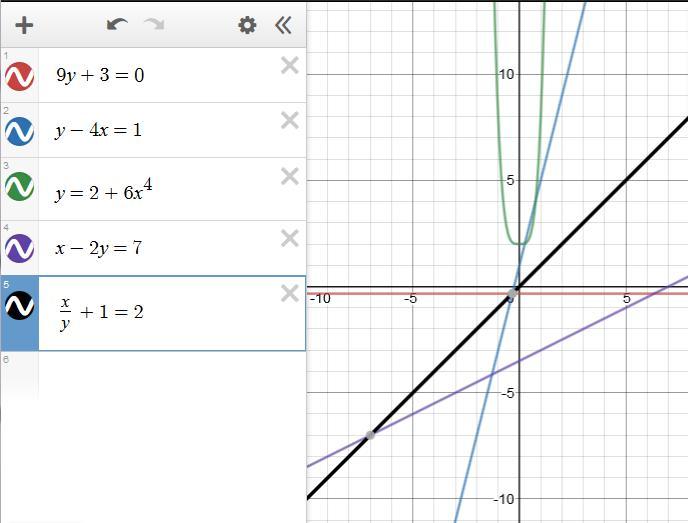Viewport: 688px width, 523px height.
Task: Redo the undone change
Action: click(x=154, y=25)
